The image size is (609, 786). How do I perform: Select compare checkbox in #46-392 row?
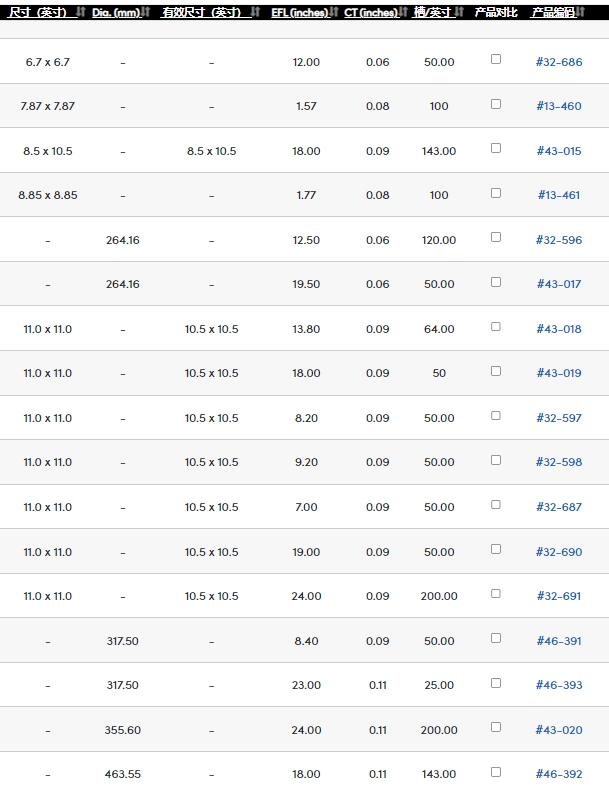click(496, 771)
